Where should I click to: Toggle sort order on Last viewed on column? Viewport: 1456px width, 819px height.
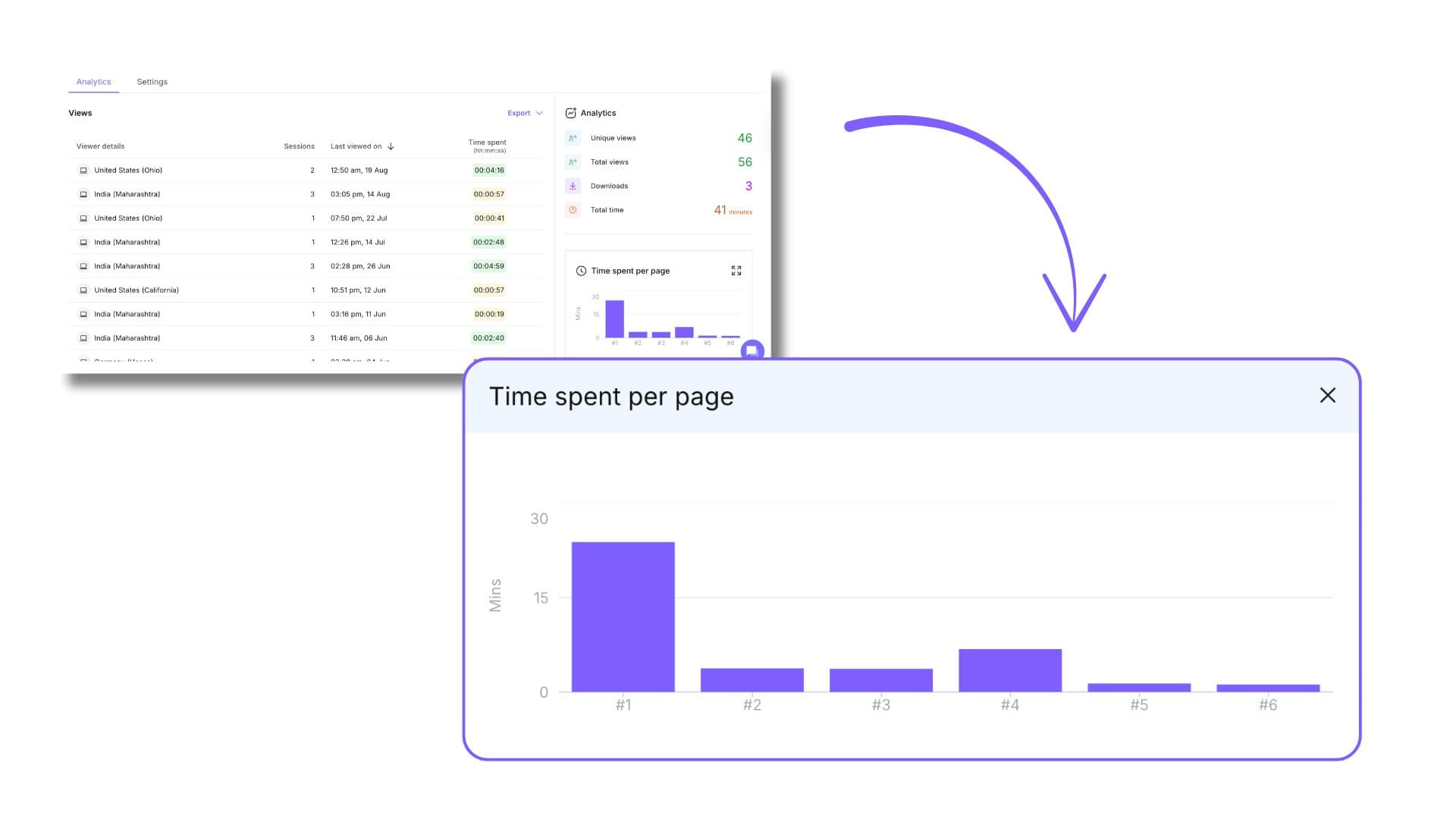(x=391, y=146)
